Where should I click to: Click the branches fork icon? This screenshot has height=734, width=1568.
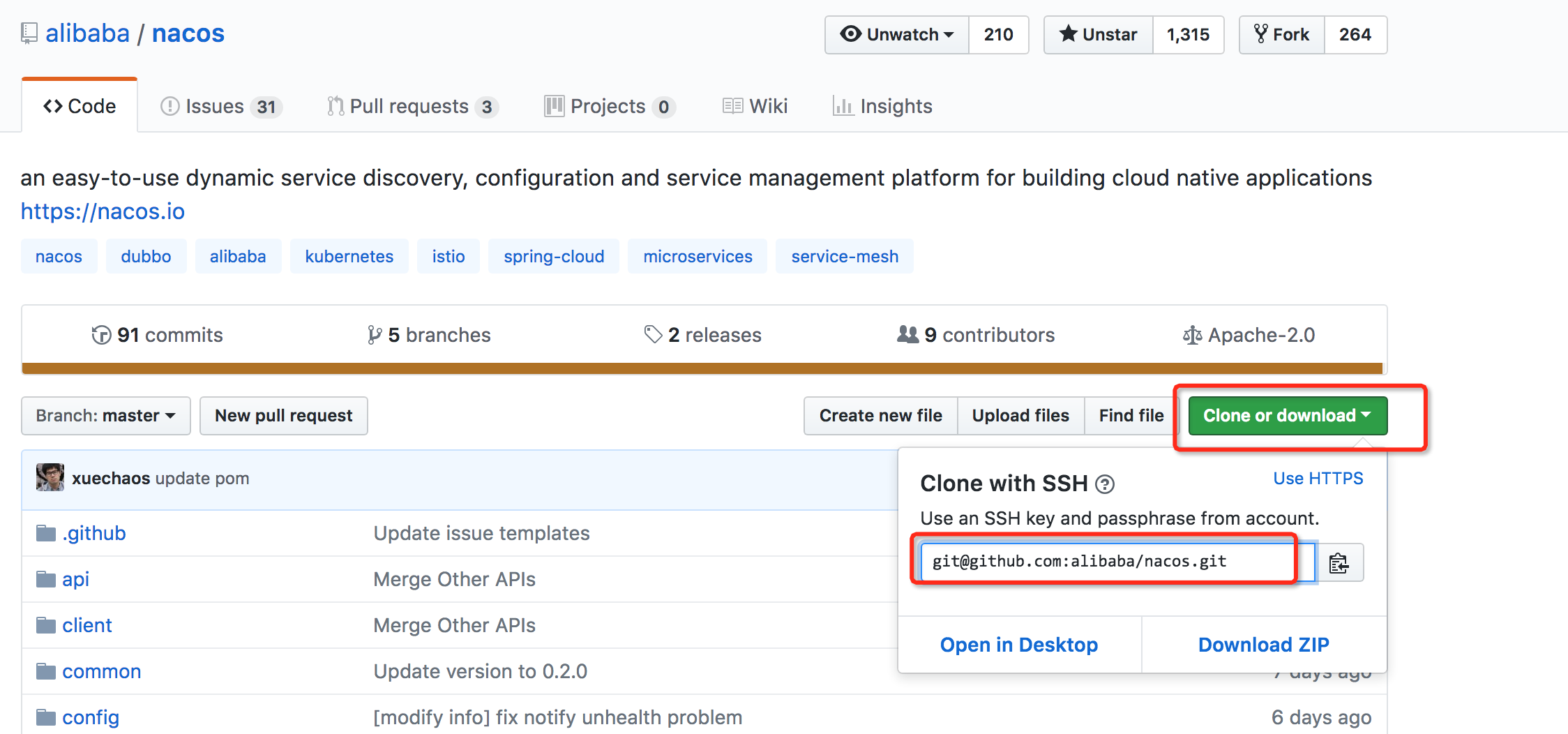[375, 335]
